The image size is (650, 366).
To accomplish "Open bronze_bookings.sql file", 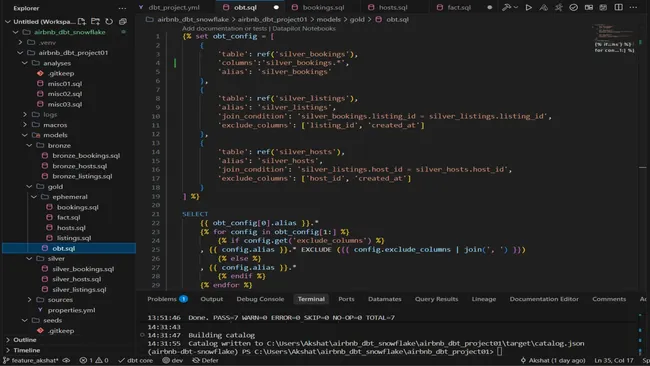I will [86, 156].
